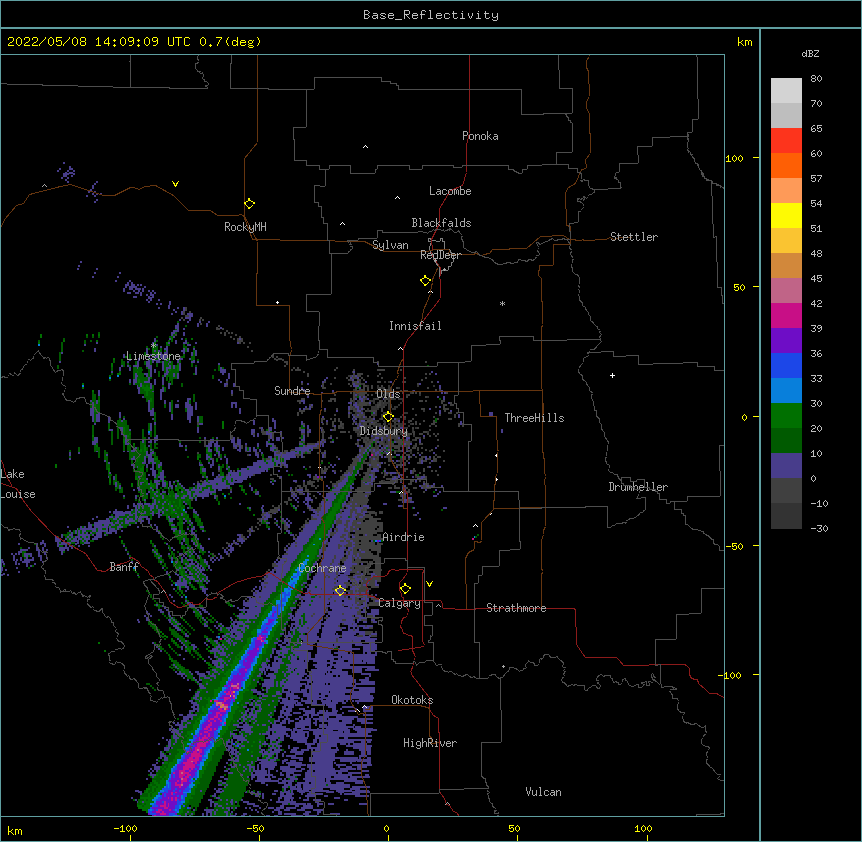This screenshot has width=862, height=842.
Task: Click the RedDeer city label
Action: coord(440,255)
